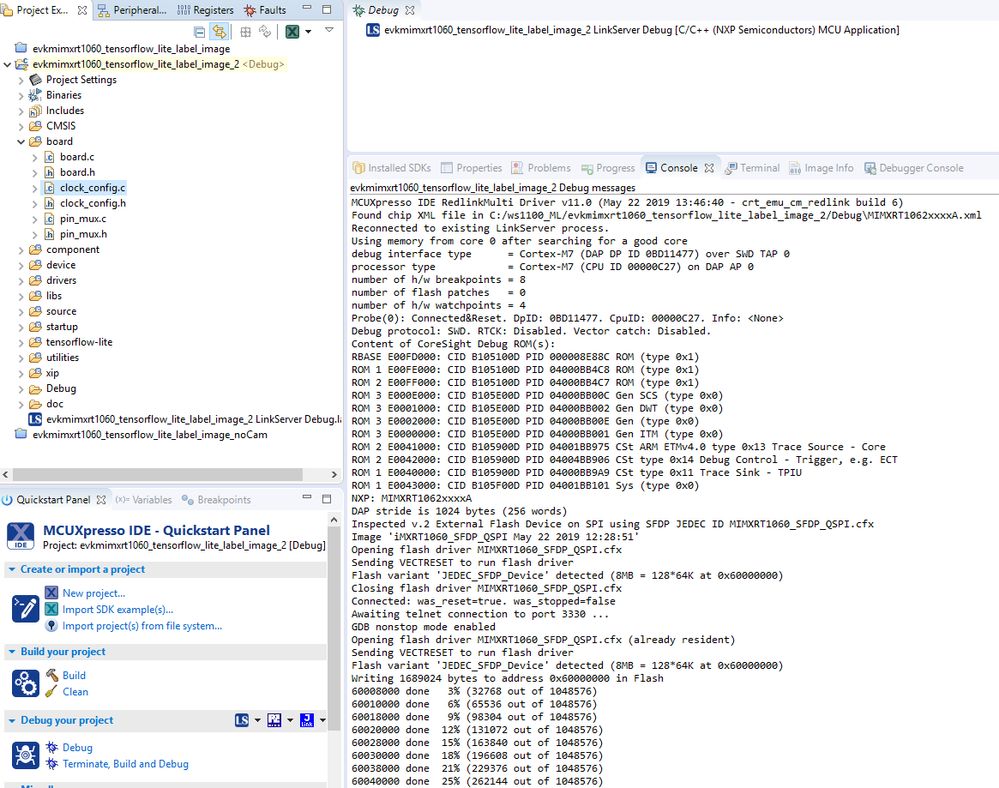Click the PE Micro probe icon
The width and height of the screenshot is (999, 788).
pos(274,720)
